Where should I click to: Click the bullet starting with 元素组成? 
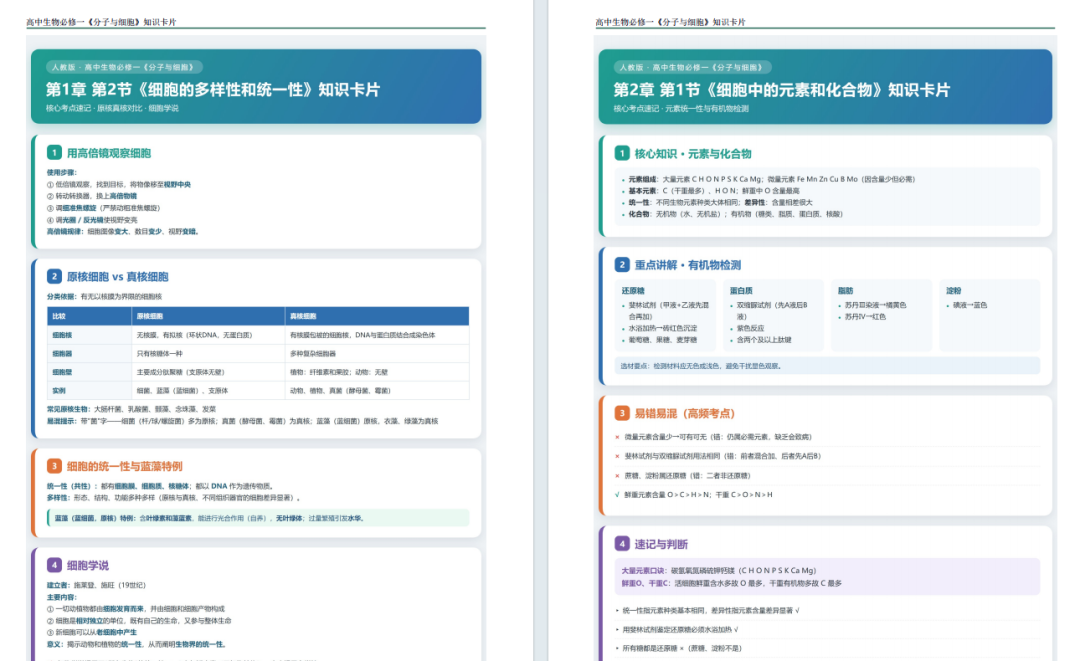click(x=771, y=179)
